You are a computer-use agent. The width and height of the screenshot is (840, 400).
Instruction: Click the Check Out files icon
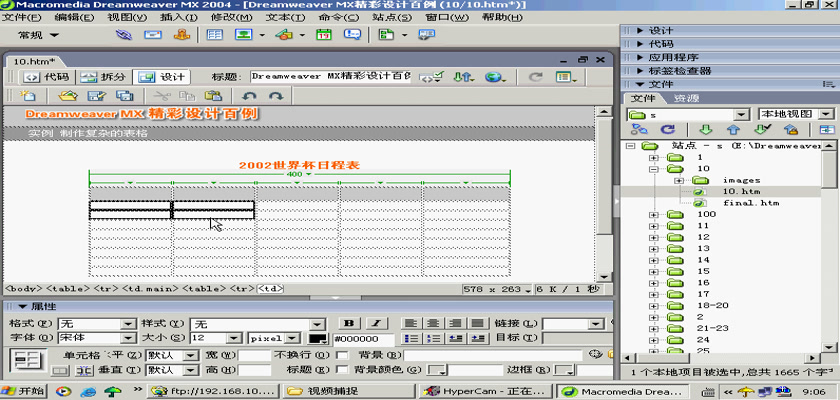[x=761, y=129]
